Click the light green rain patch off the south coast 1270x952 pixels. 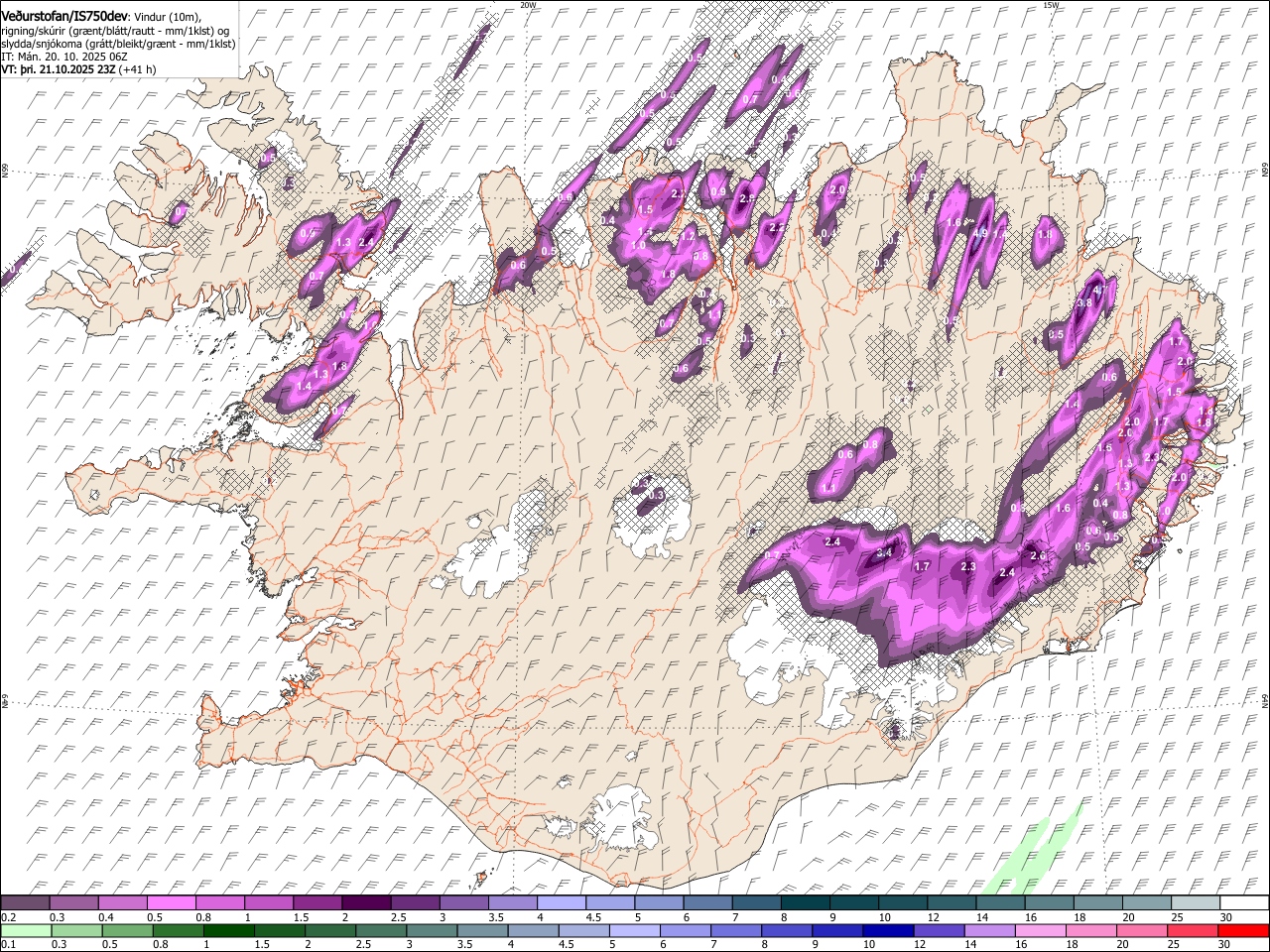click(1032, 851)
